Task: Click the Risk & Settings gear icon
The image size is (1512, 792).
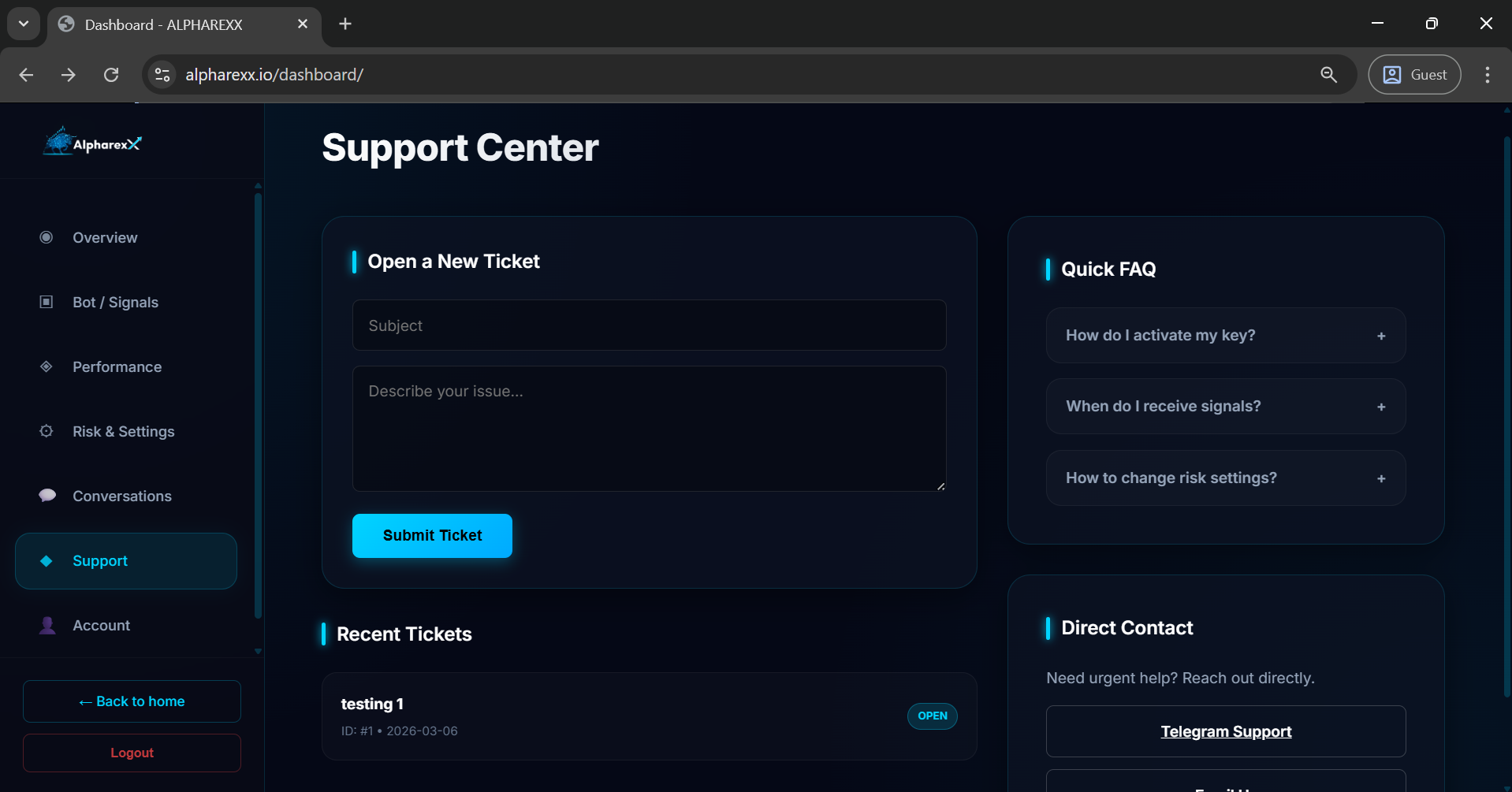Action: tap(47, 431)
